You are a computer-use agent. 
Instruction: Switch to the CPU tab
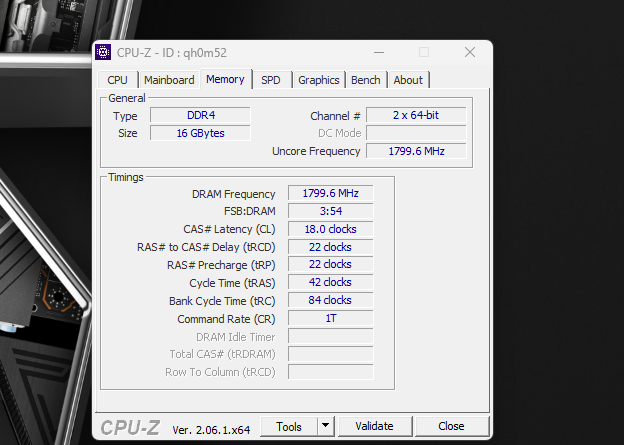[117, 80]
